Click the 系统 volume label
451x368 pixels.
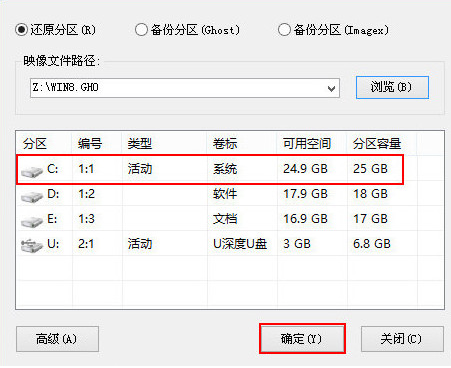[225, 169]
